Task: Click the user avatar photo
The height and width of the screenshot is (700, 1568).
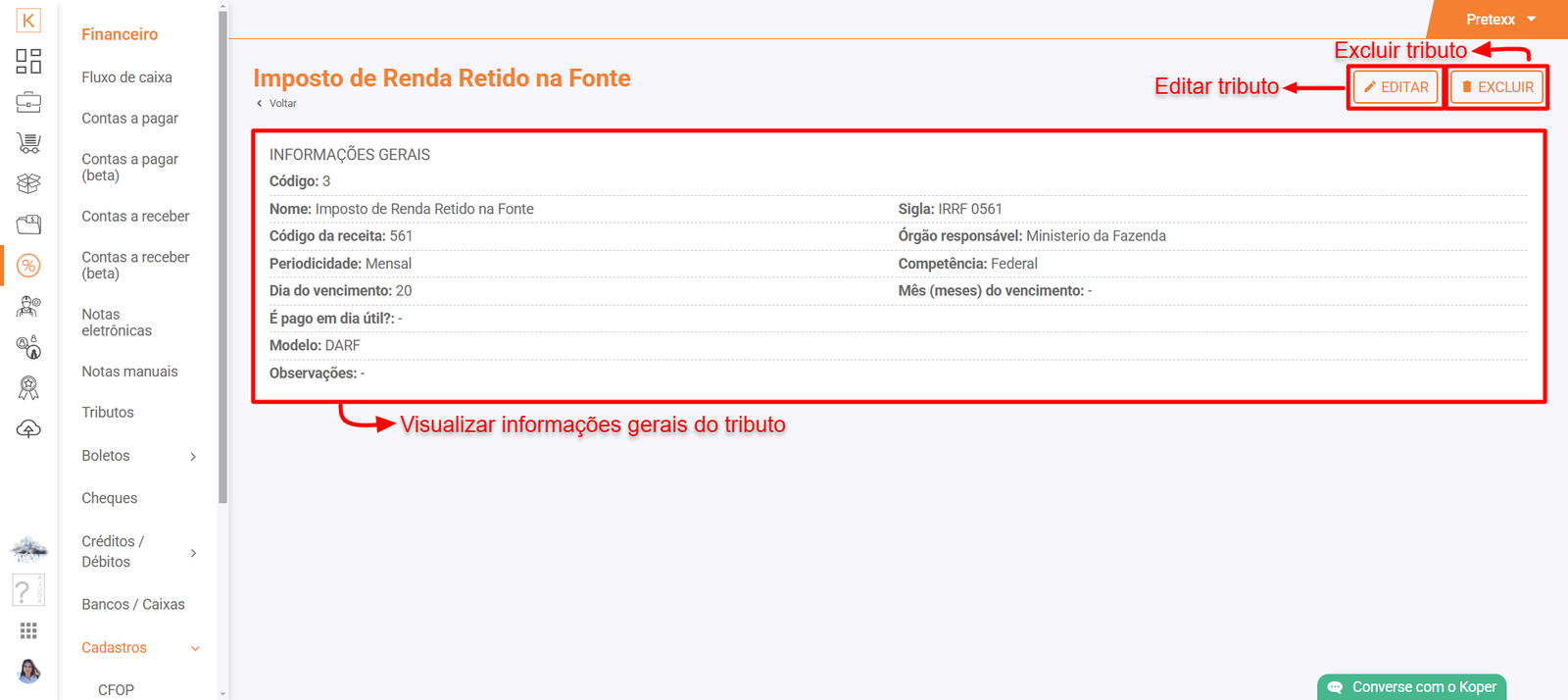Action: coord(28,672)
